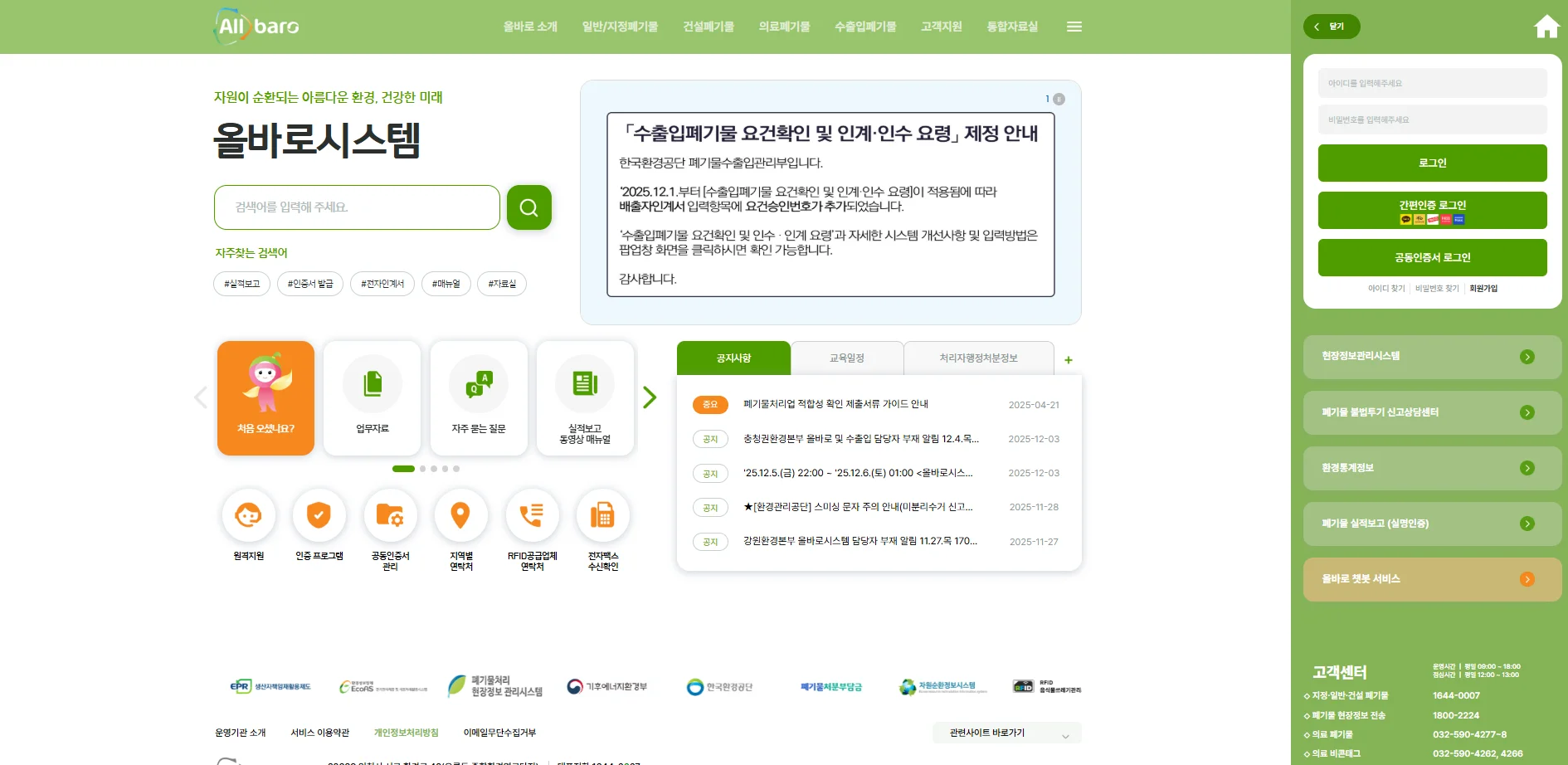Click the 지역별 연락처 map pin icon
Image resolution: width=1568 pixels, height=765 pixels.
[461, 515]
